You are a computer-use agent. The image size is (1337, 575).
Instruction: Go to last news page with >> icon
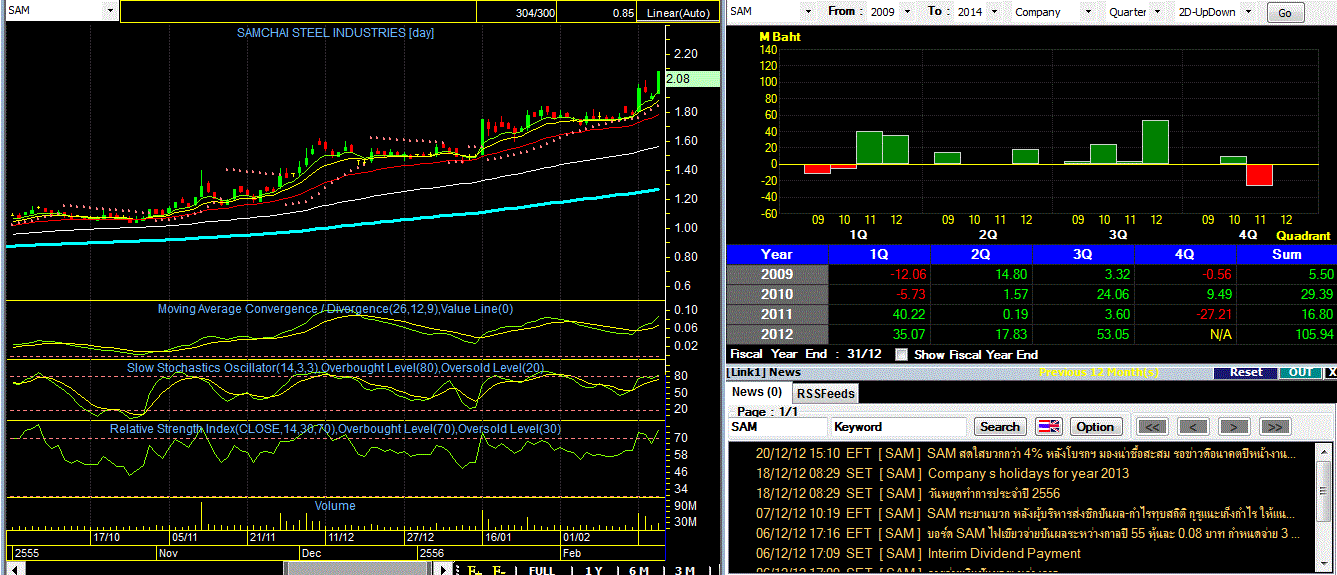(x=1275, y=427)
